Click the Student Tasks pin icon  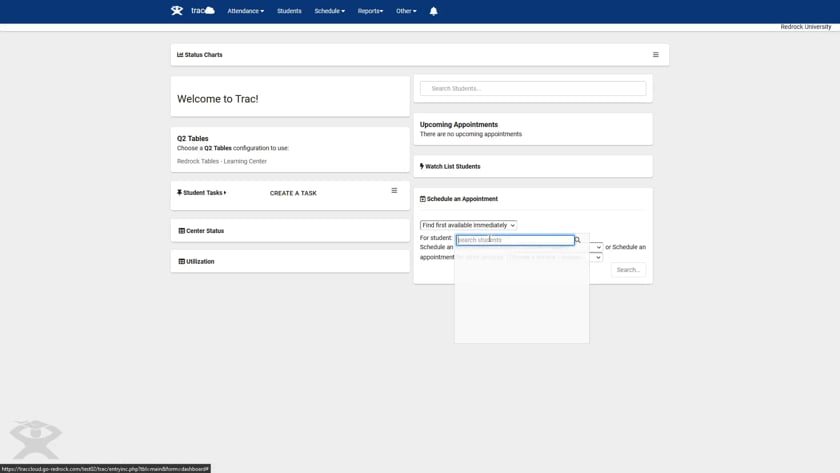(179, 192)
